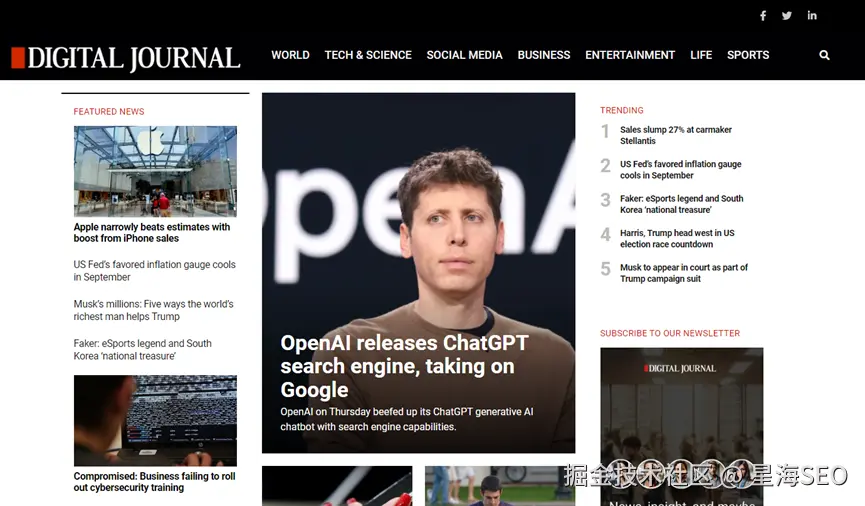Click the hero summary 'OpenAI on Thursday beefed up'
The height and width of the screenshot is (506, 865).
(407, 419)
